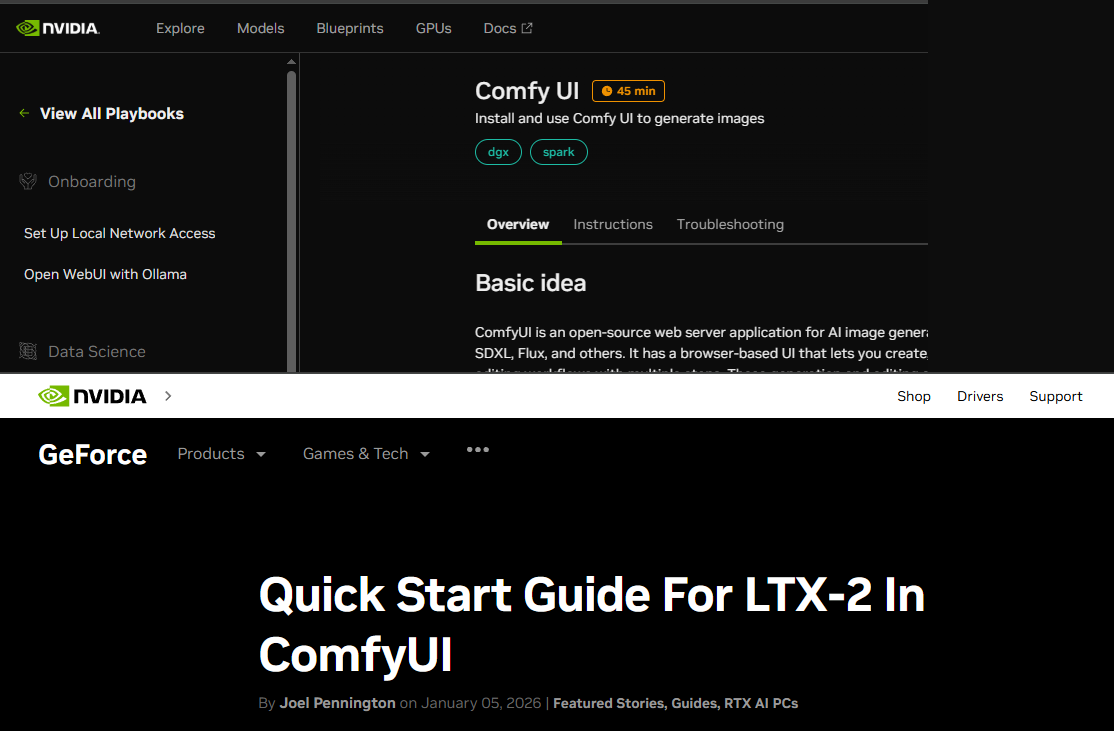1114x734 pixels.
Task: Open the Models menu item
Action: [261, 28]
